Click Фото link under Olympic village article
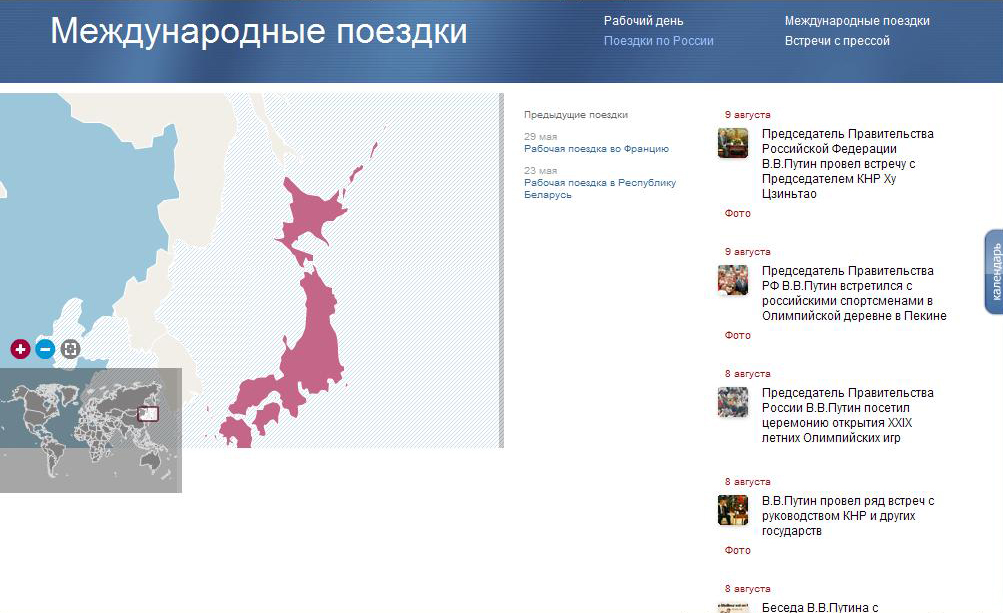The image size is (1003, 613). 737,336
